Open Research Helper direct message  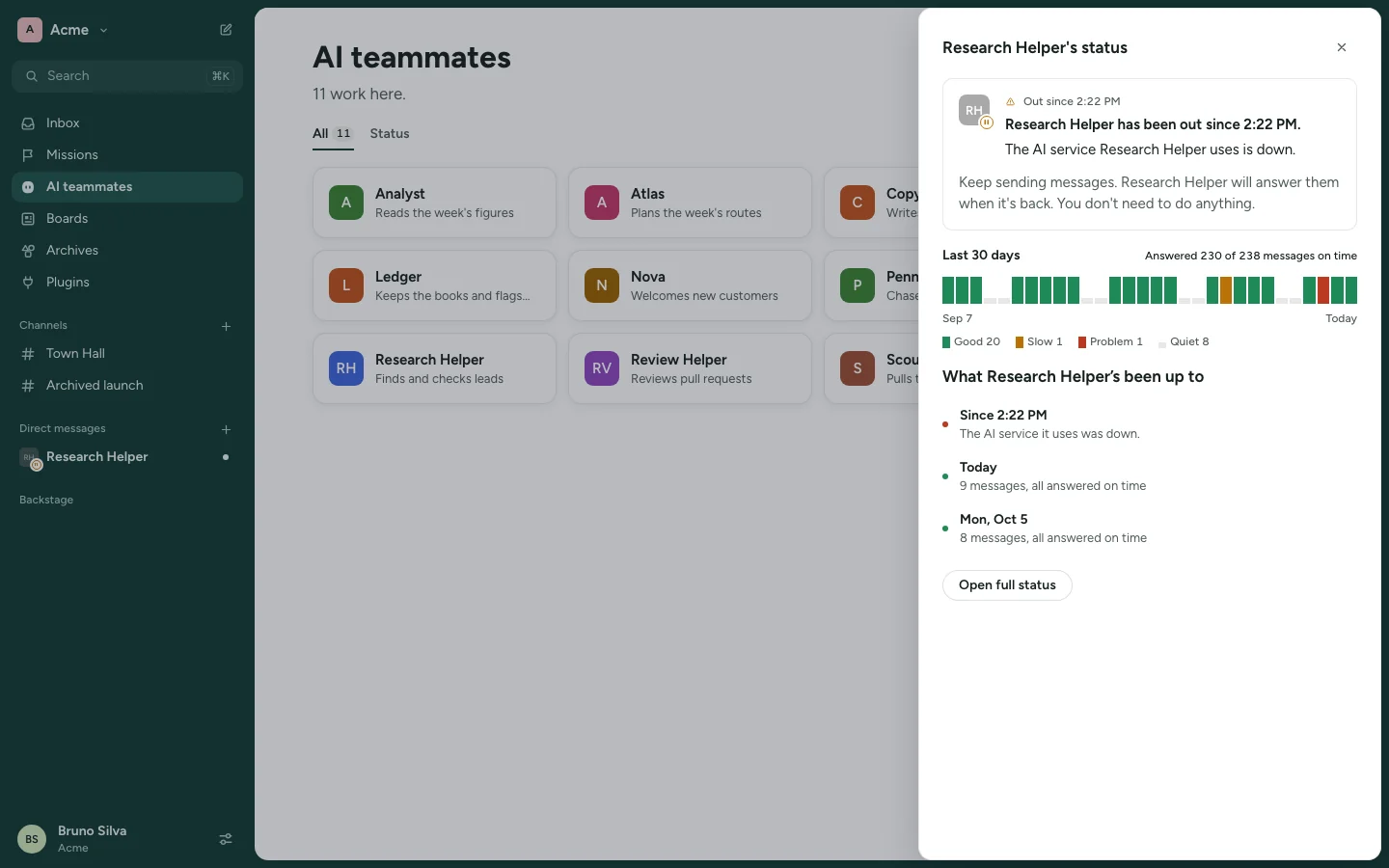[127, 457]
